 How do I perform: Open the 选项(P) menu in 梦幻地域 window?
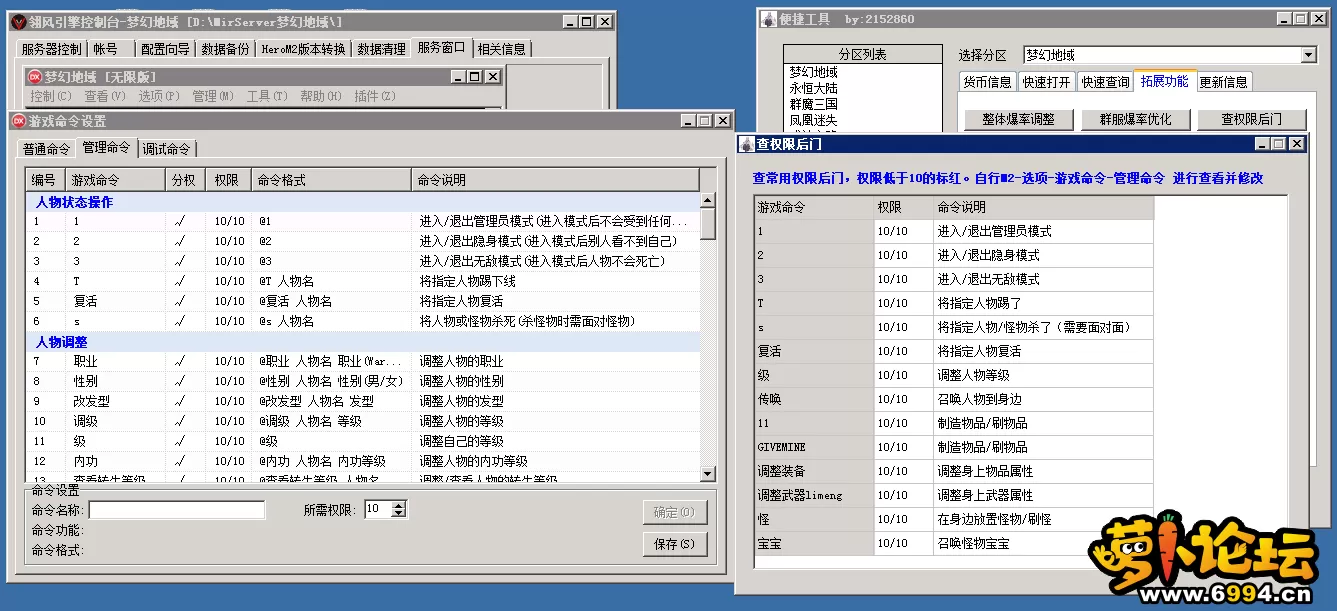(159, 96)
